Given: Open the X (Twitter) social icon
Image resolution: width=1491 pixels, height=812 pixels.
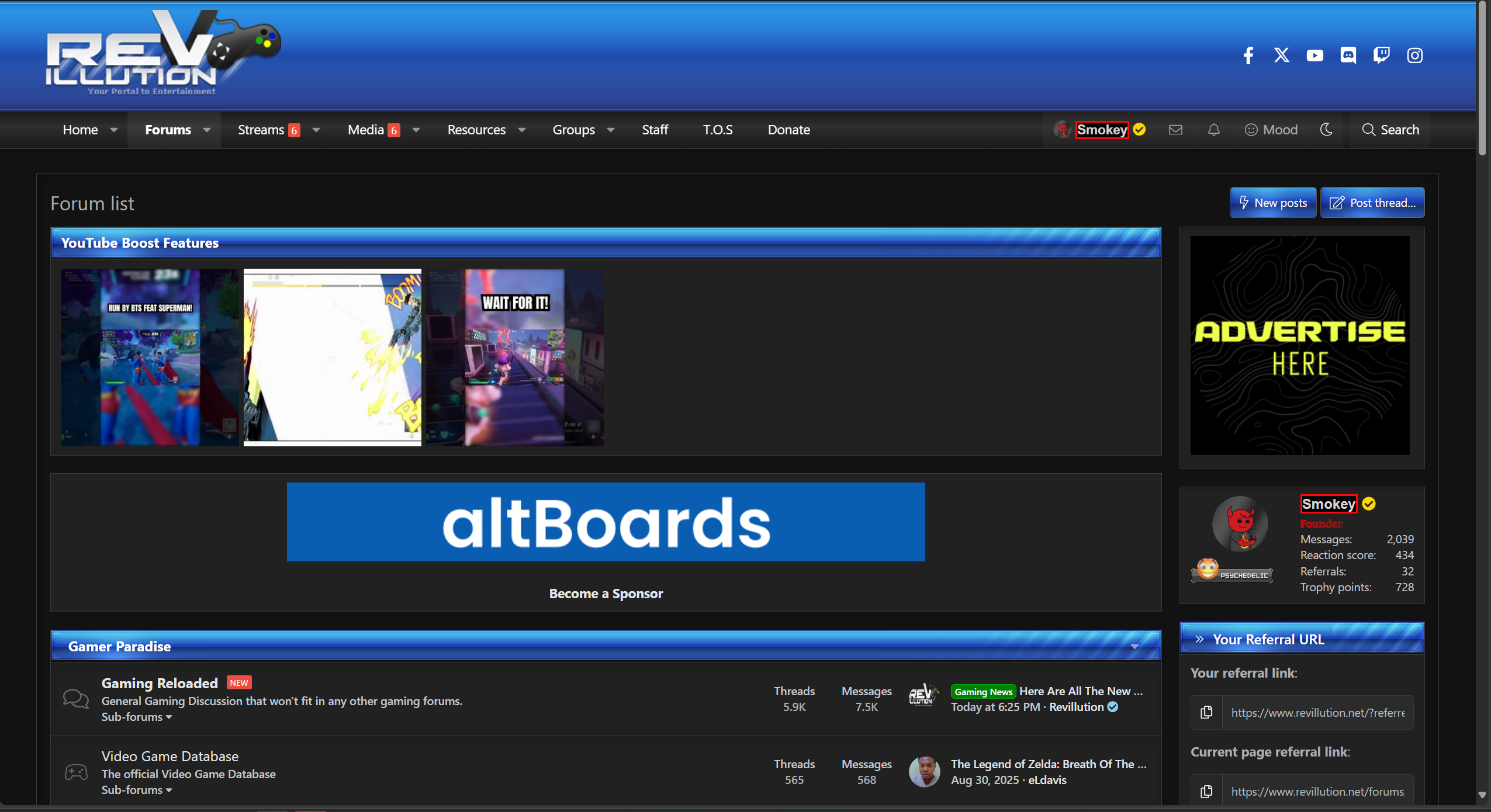Looking at the screenshot, I should click(1281, 55).
